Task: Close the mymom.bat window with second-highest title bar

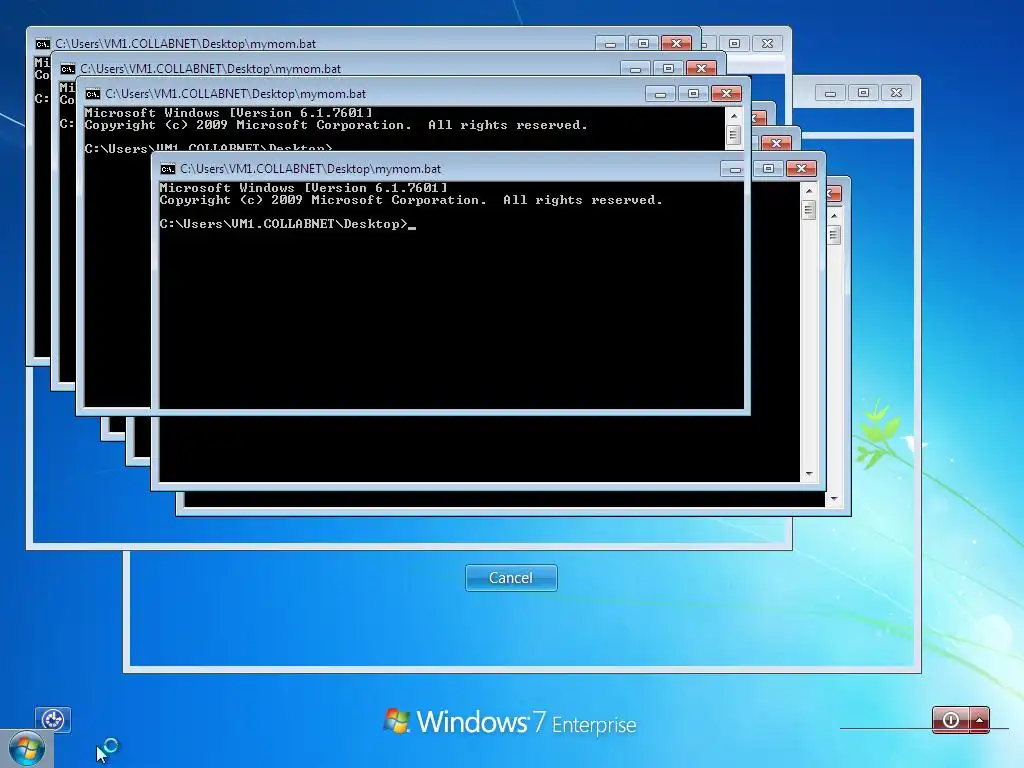Action: click(x=701, y=69)
